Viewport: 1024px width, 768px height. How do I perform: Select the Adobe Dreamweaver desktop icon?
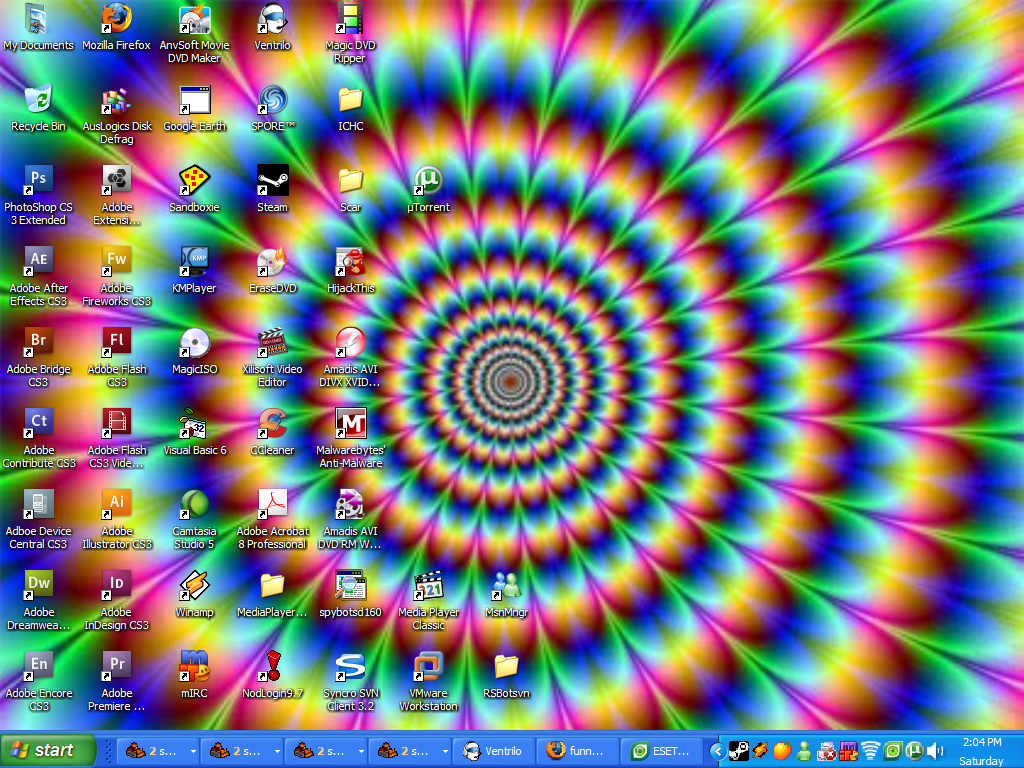click(x=38, y=586)
